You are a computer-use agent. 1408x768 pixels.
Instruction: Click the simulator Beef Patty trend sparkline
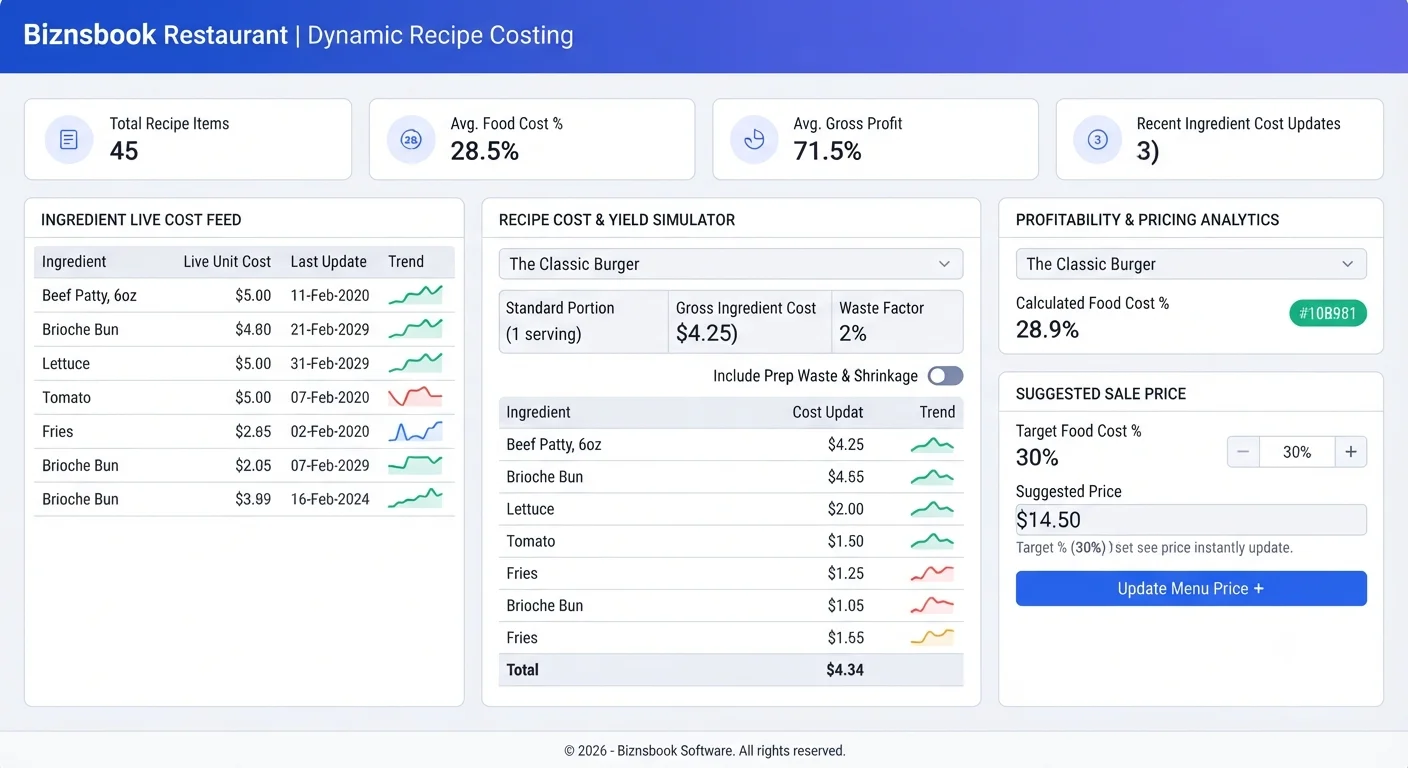click(x=932, y=445)
